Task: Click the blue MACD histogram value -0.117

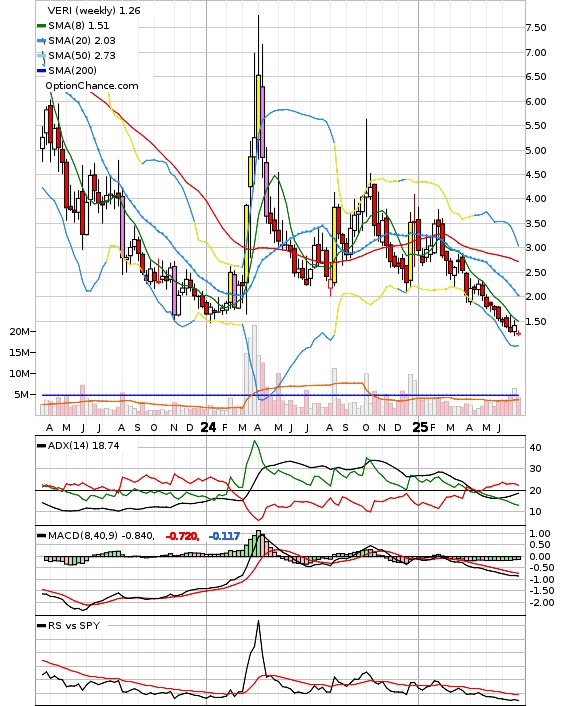Action: coord(224,536)
